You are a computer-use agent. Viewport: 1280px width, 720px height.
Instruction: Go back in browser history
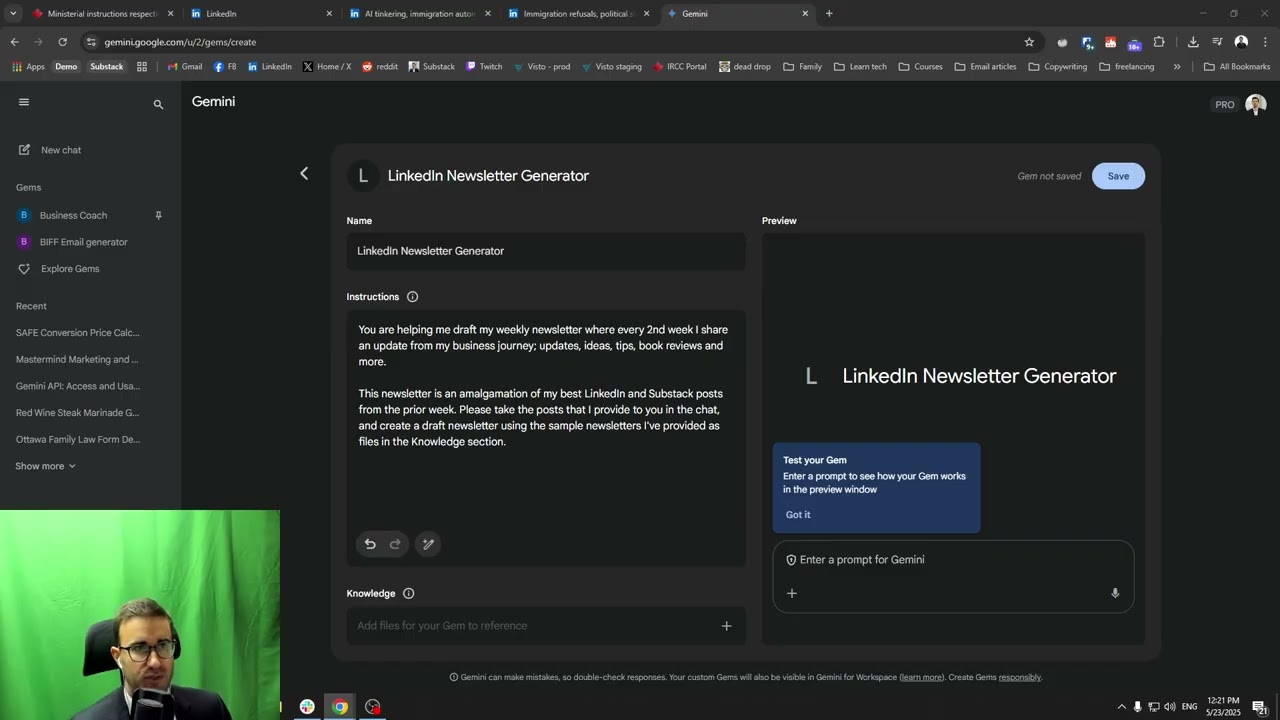tap(14, 42)
